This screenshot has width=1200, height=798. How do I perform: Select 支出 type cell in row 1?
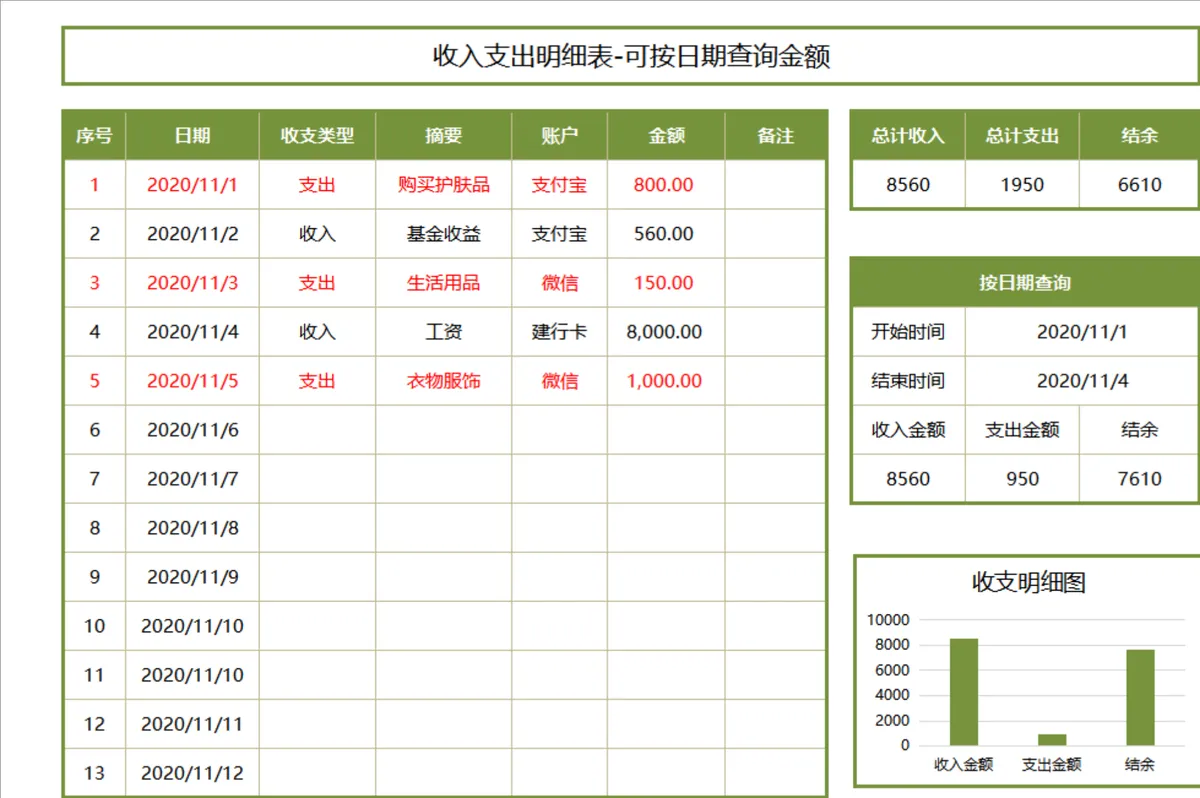click(x=318, y=185)
